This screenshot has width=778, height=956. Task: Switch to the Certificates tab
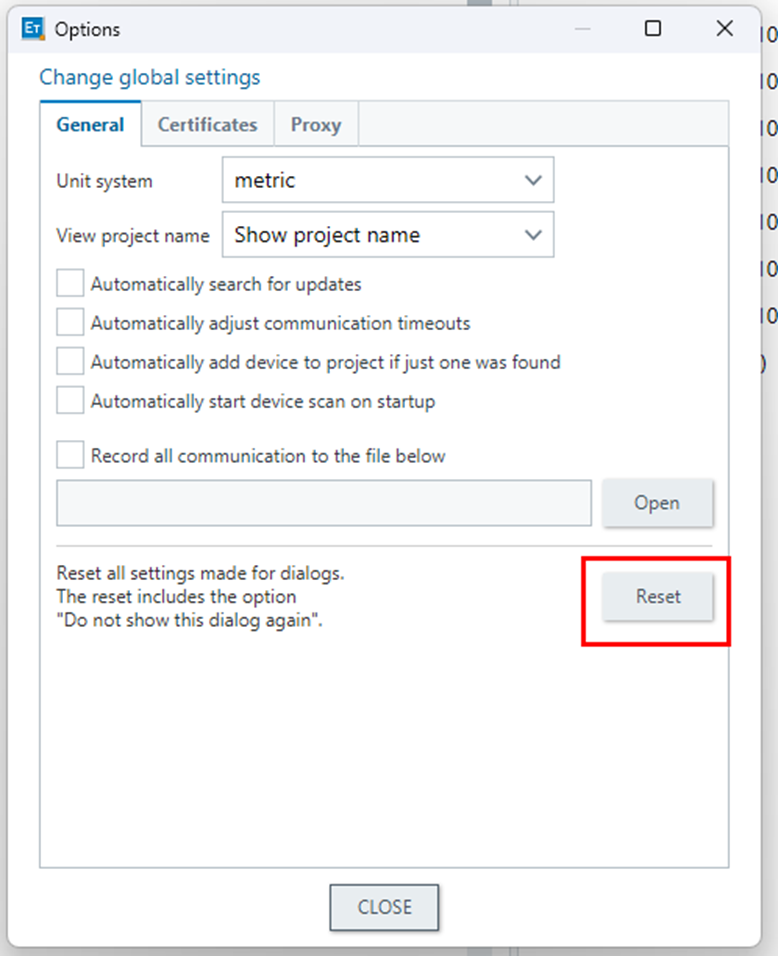point(207,125)
